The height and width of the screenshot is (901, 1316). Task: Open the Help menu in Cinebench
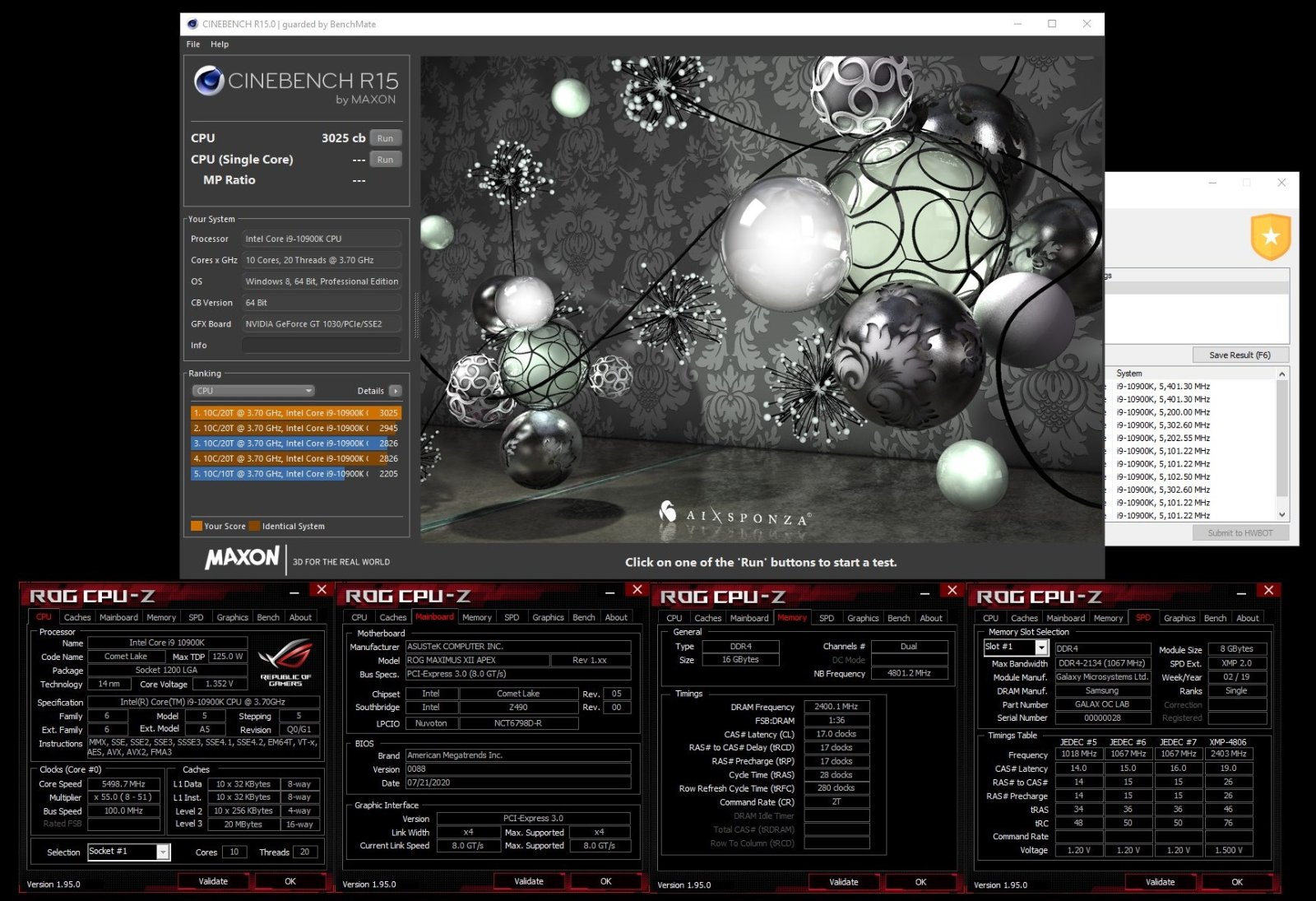point(220,44)
